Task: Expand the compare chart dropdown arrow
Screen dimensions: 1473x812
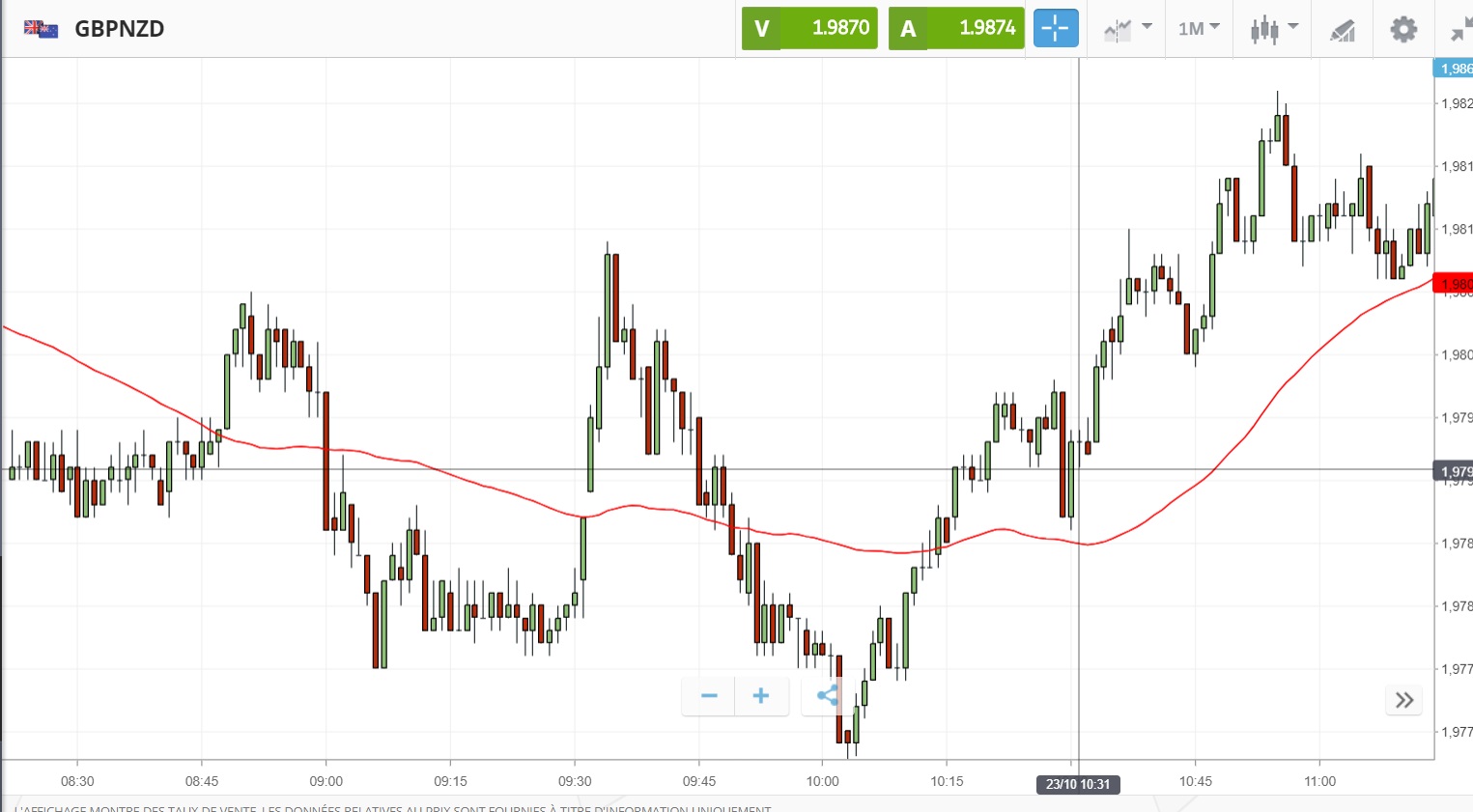Action: tap(1147, 27)
